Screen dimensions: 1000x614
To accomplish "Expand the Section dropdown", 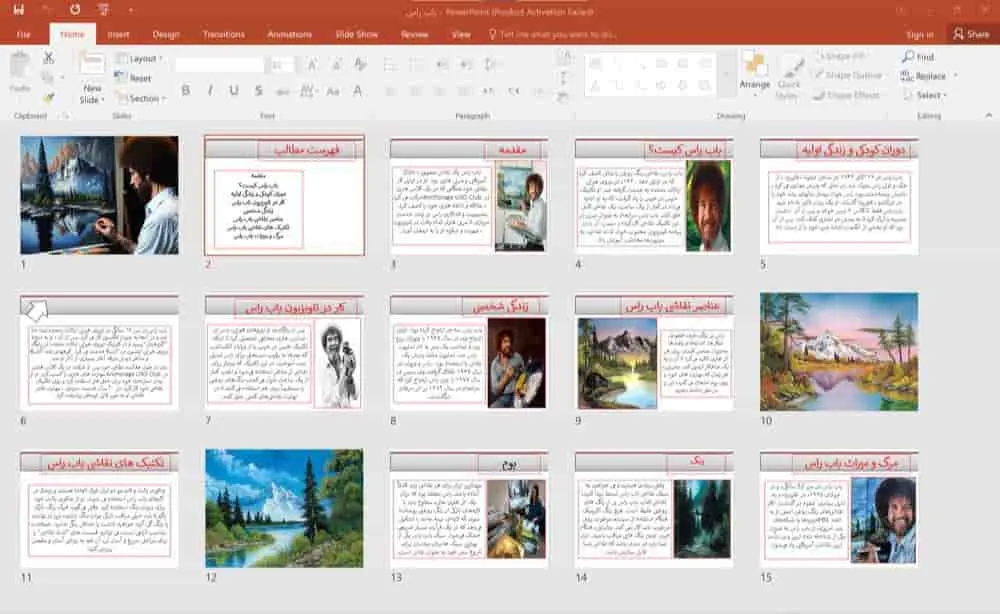I will 143,98.
